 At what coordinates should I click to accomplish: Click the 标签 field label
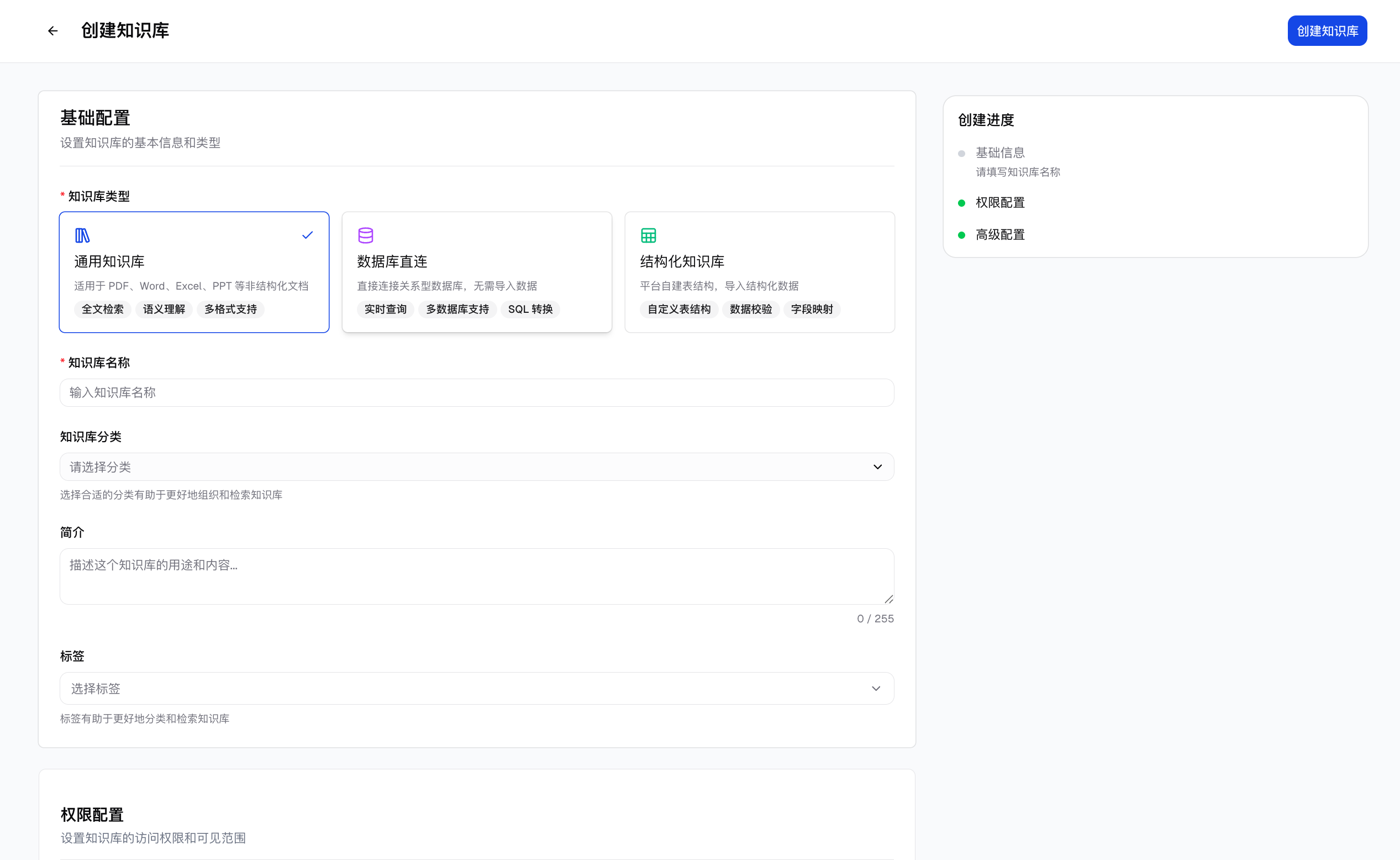(x=72, y=656)
